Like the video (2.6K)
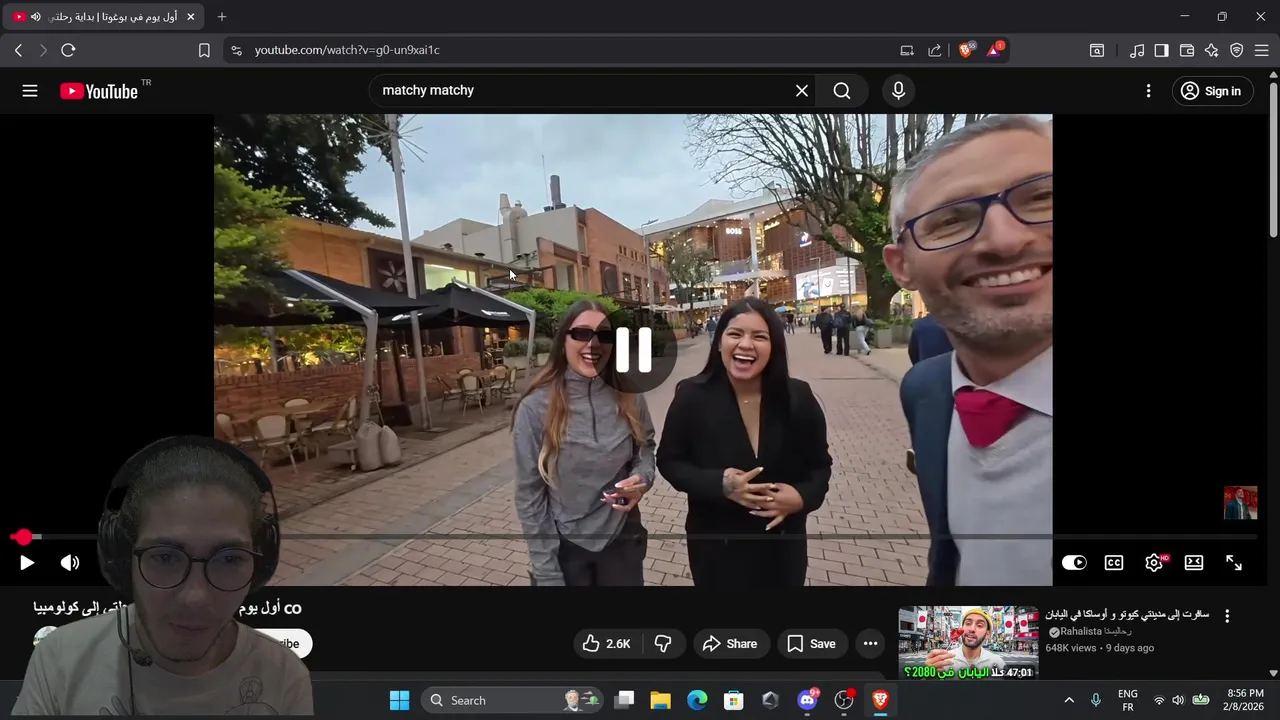The width and height of the screenshot is (1280, 720). pyautogui.click(x=607, y=644)
